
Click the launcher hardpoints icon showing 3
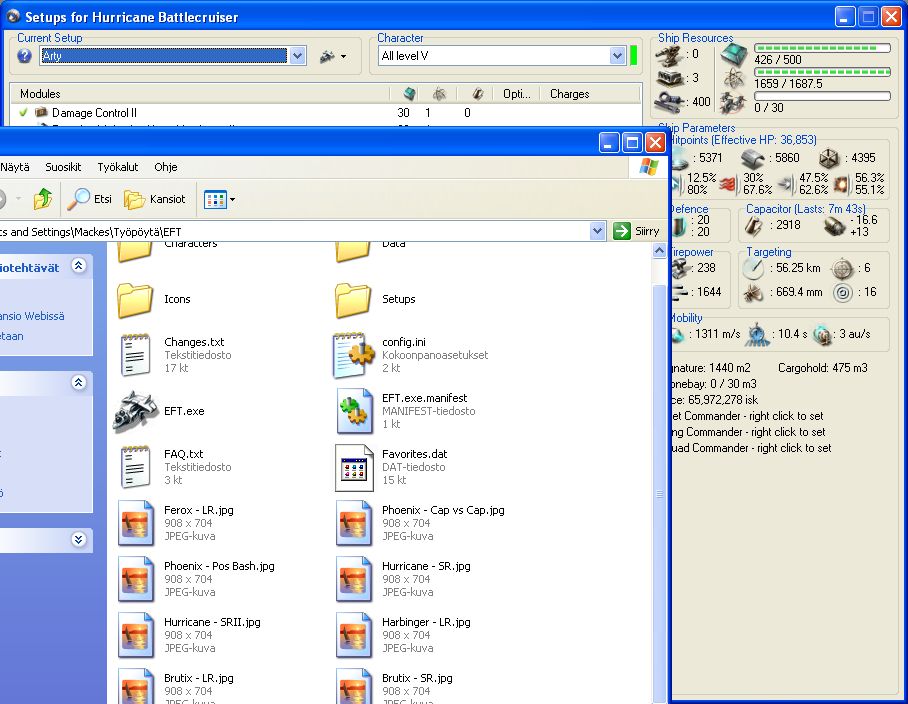(x=671, y=78)
